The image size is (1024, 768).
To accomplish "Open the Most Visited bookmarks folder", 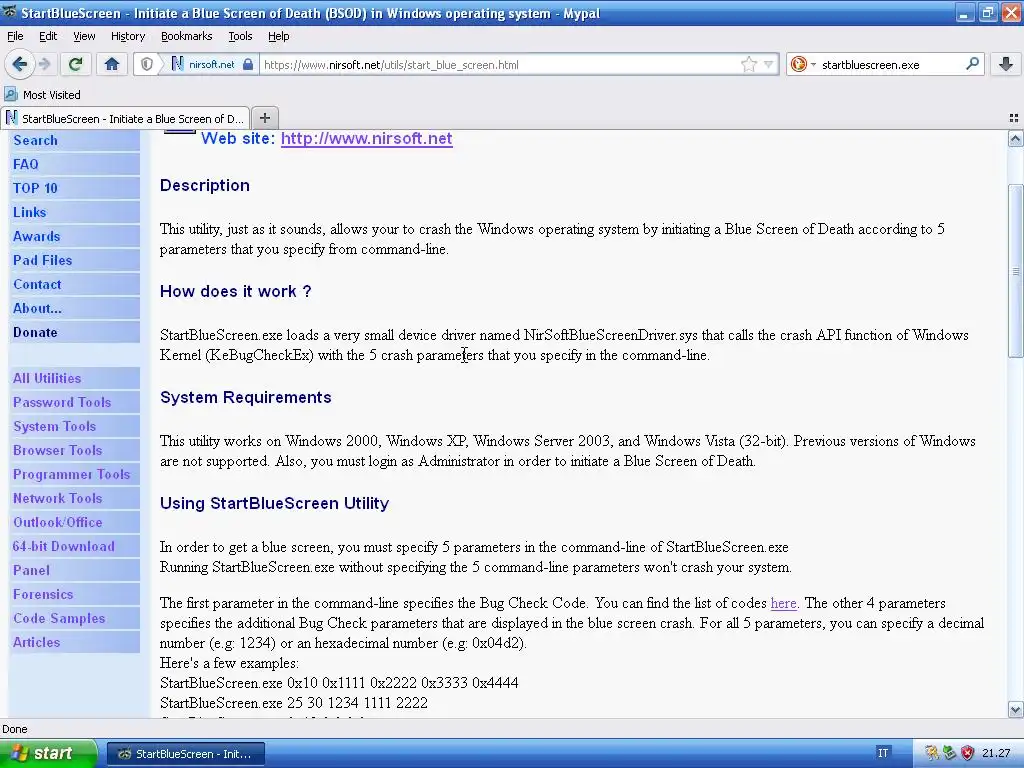I will click(42, 95).
